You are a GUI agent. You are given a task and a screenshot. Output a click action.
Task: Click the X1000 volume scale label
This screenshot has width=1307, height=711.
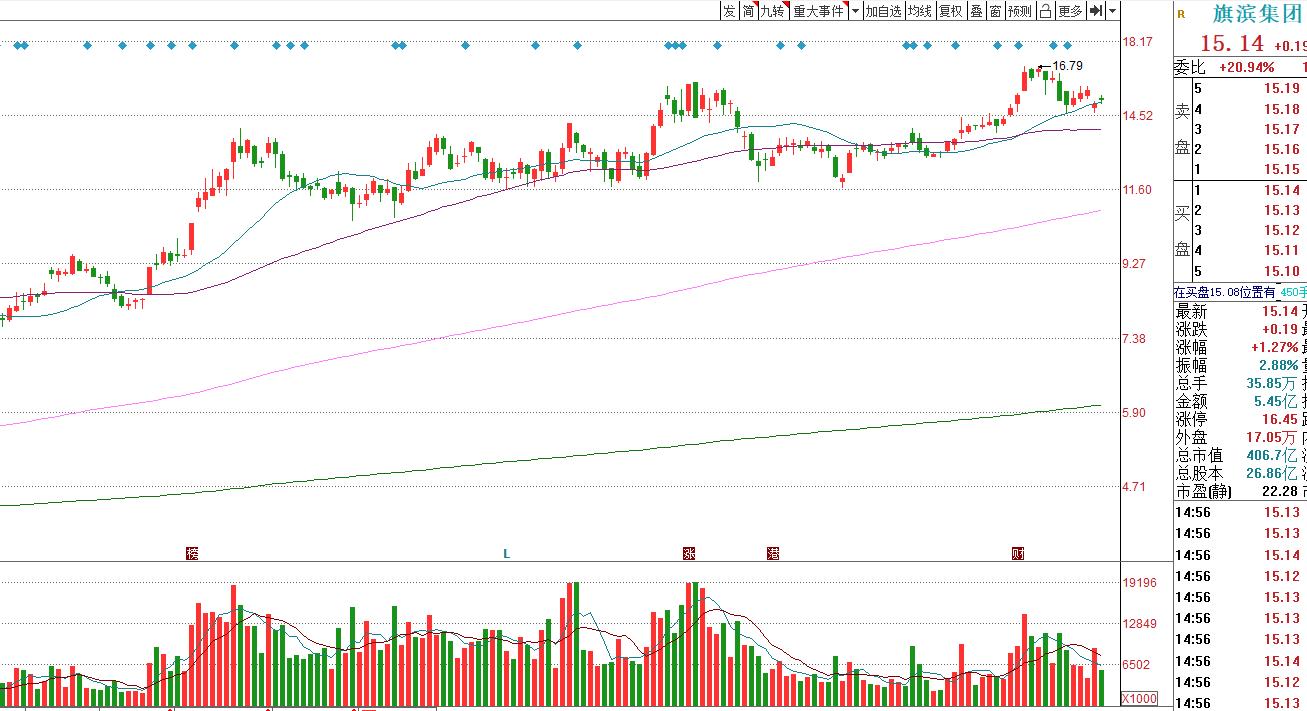1139,698
